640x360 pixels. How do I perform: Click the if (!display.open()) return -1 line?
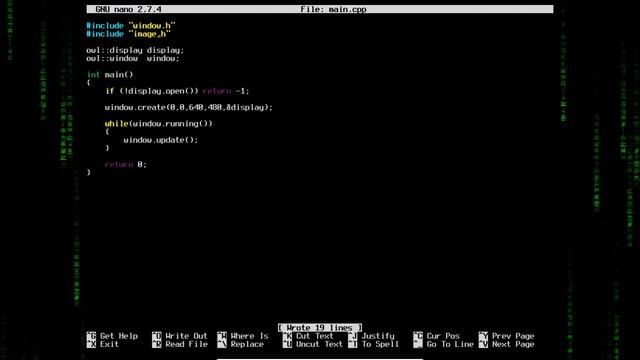click(x=177, y=91)
